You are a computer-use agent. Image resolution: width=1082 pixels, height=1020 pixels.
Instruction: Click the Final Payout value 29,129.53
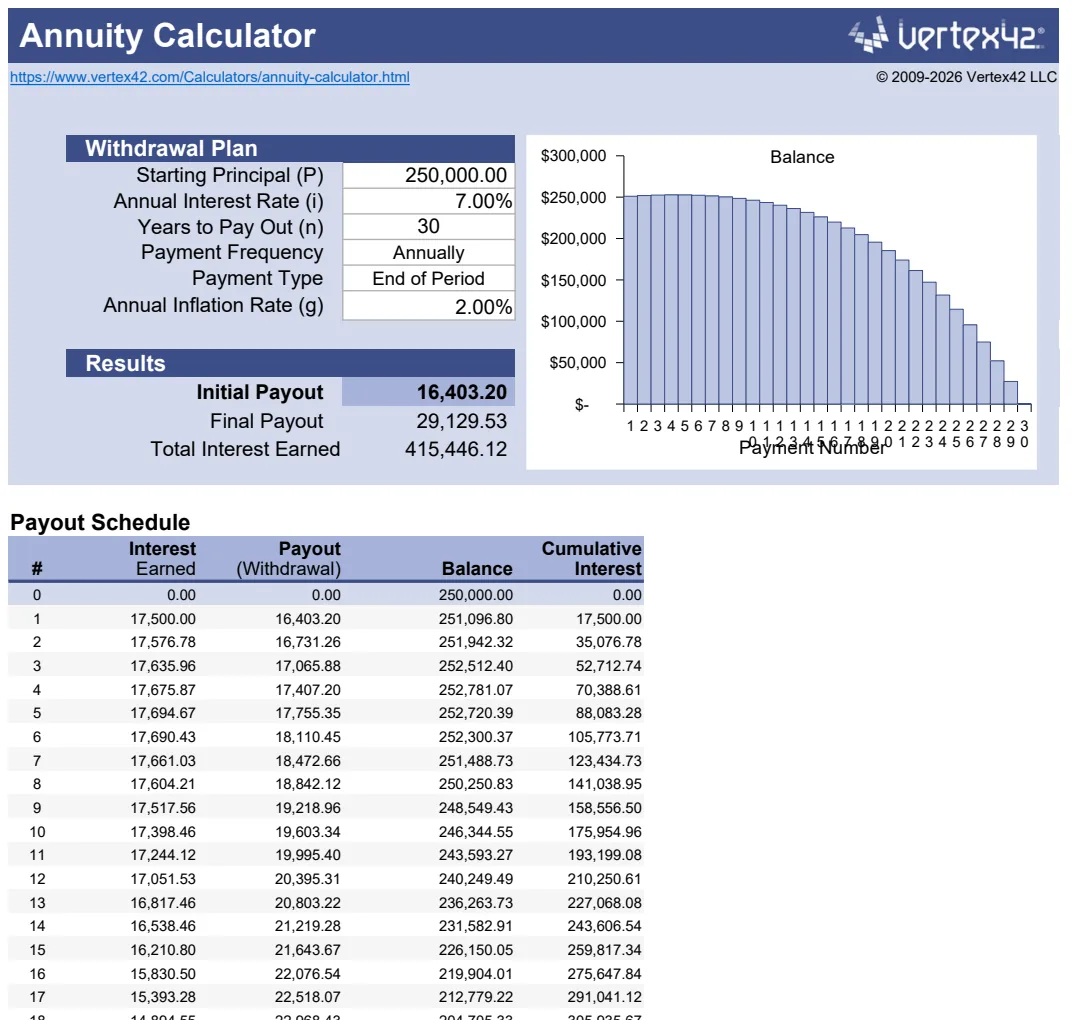461,421
